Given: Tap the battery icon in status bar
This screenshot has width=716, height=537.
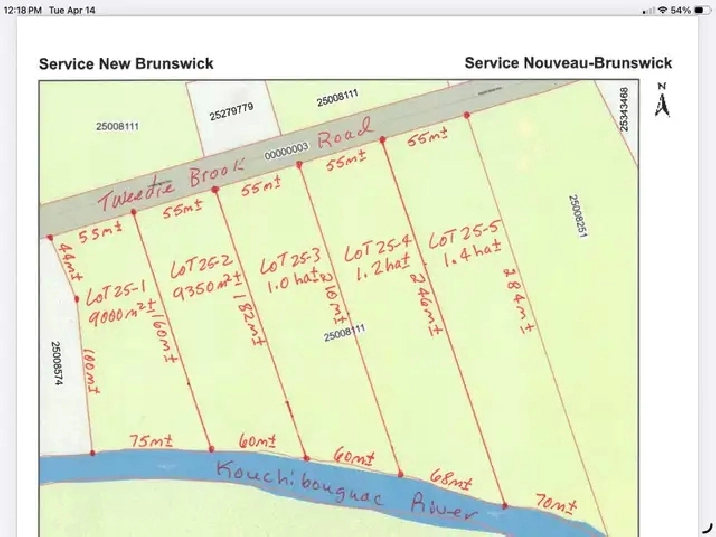Looking at the screenshot, I should 702,10.
